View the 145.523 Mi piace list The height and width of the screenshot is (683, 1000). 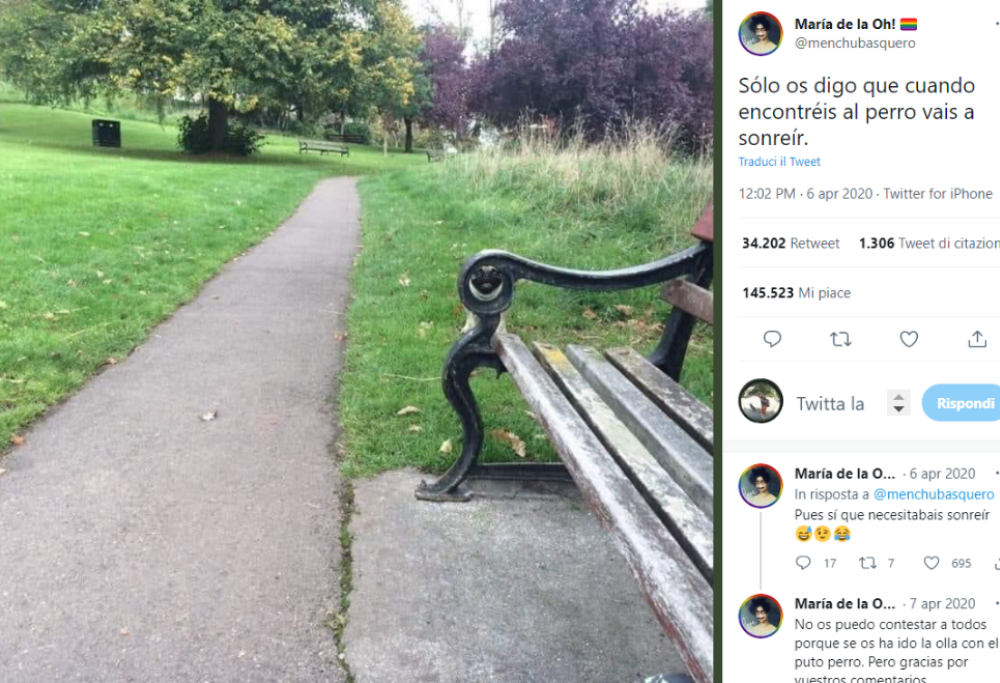[x=797, y=293]
